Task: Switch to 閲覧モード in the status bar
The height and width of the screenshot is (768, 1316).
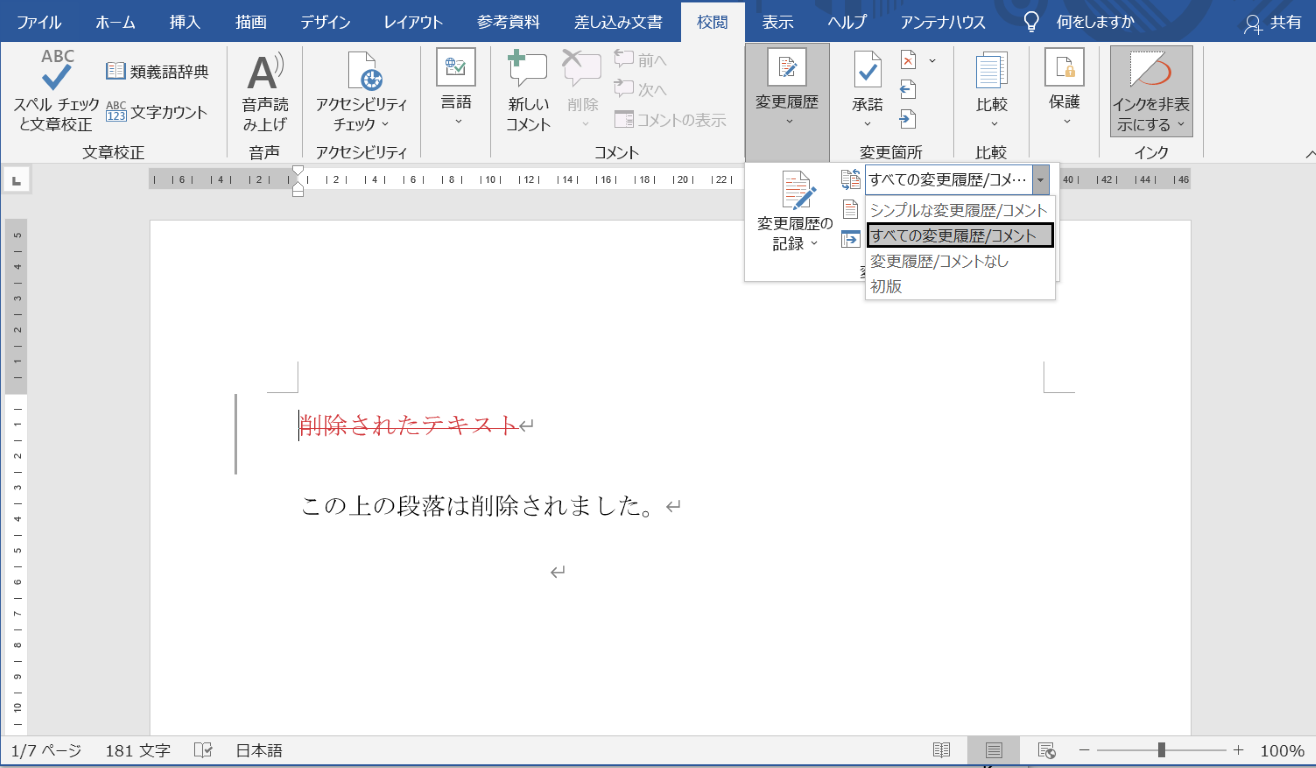Action: click(x=940, y=748)
